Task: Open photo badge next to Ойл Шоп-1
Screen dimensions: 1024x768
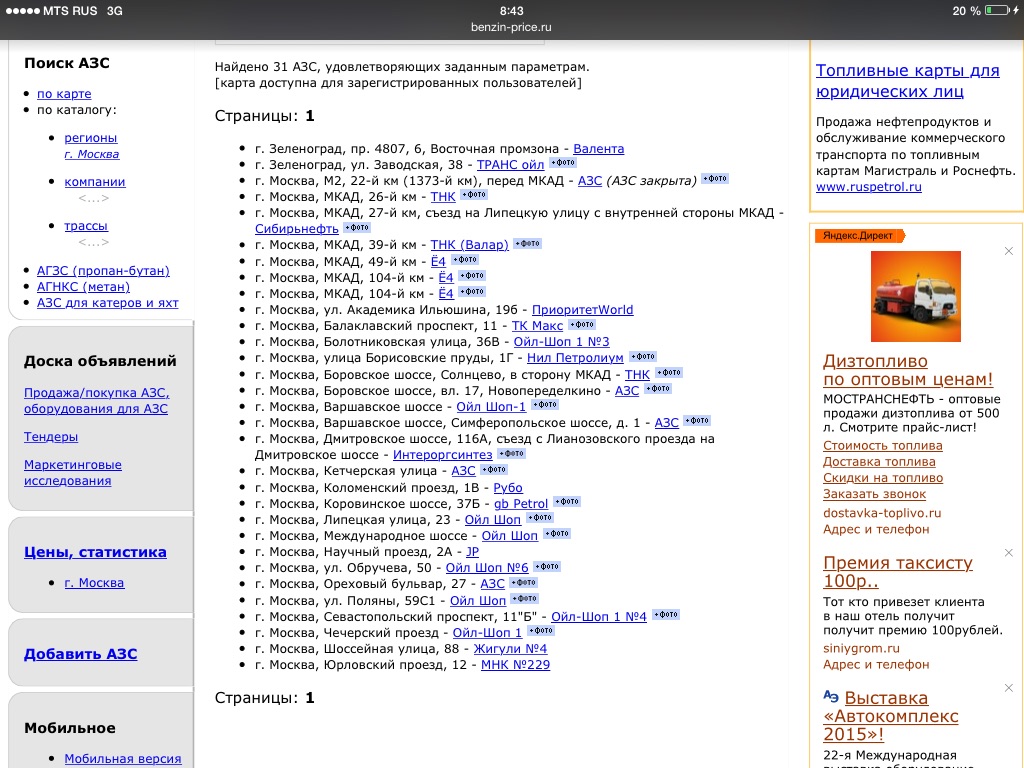Action: click(x=545, y=405)
